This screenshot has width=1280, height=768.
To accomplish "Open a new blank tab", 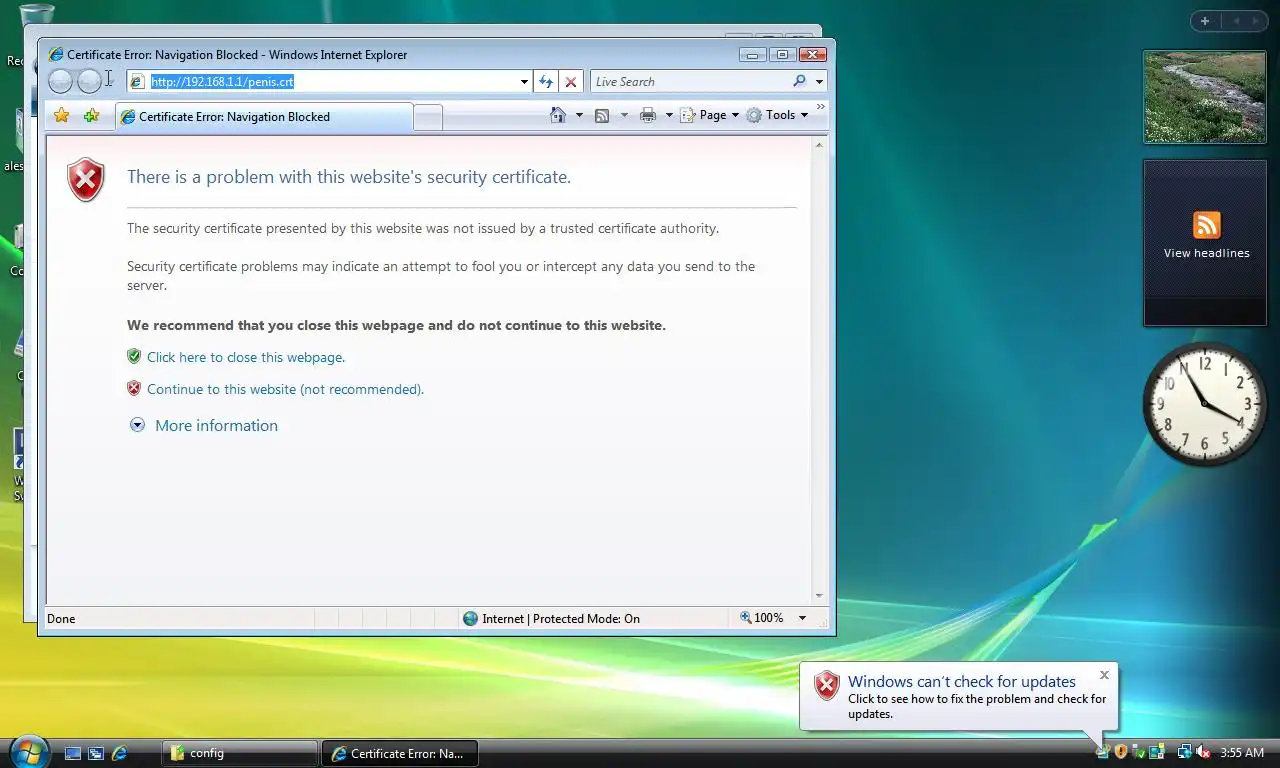I will point(428,117).
